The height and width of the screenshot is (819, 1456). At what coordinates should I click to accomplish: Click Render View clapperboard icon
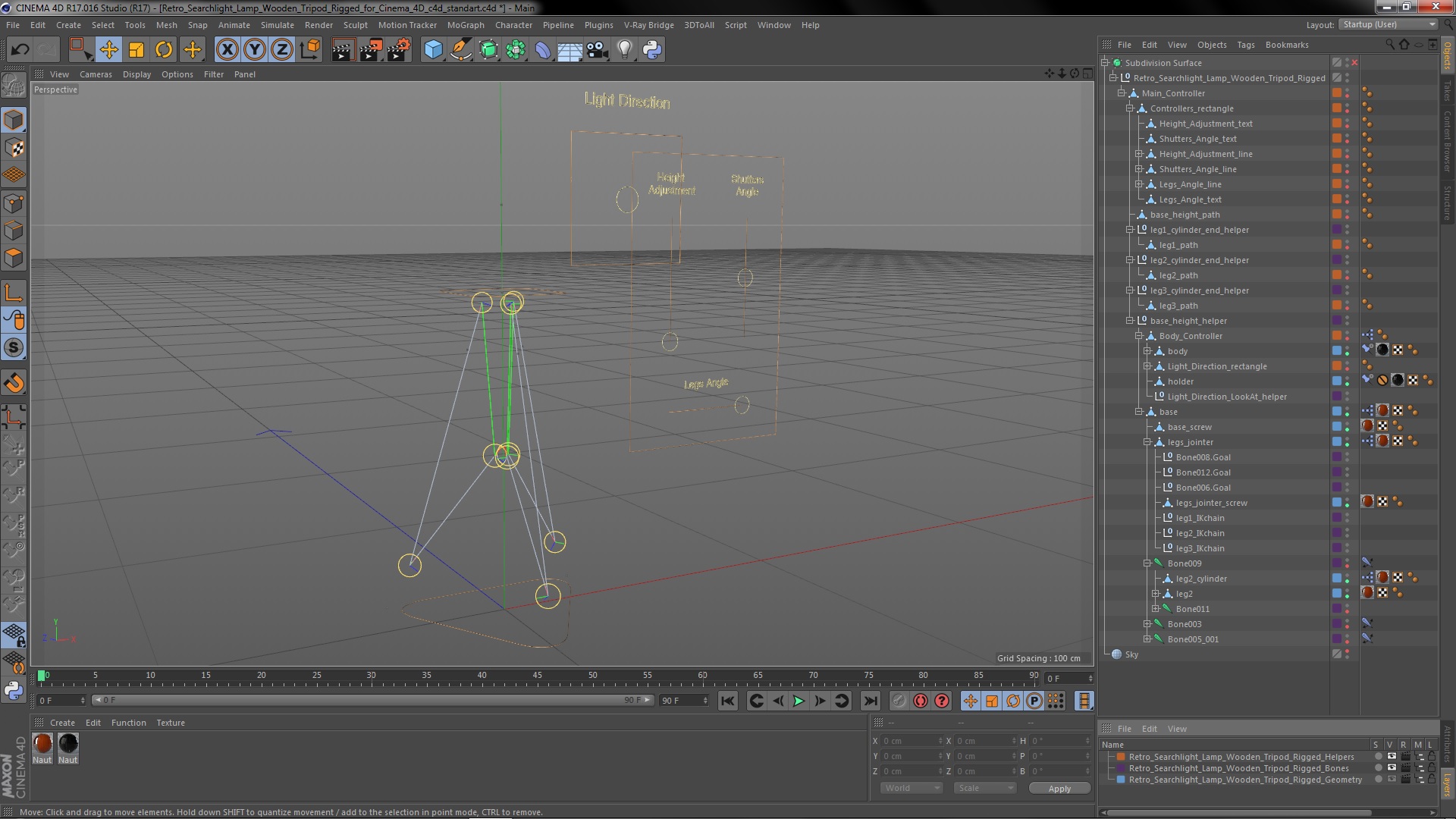[343, 50]
